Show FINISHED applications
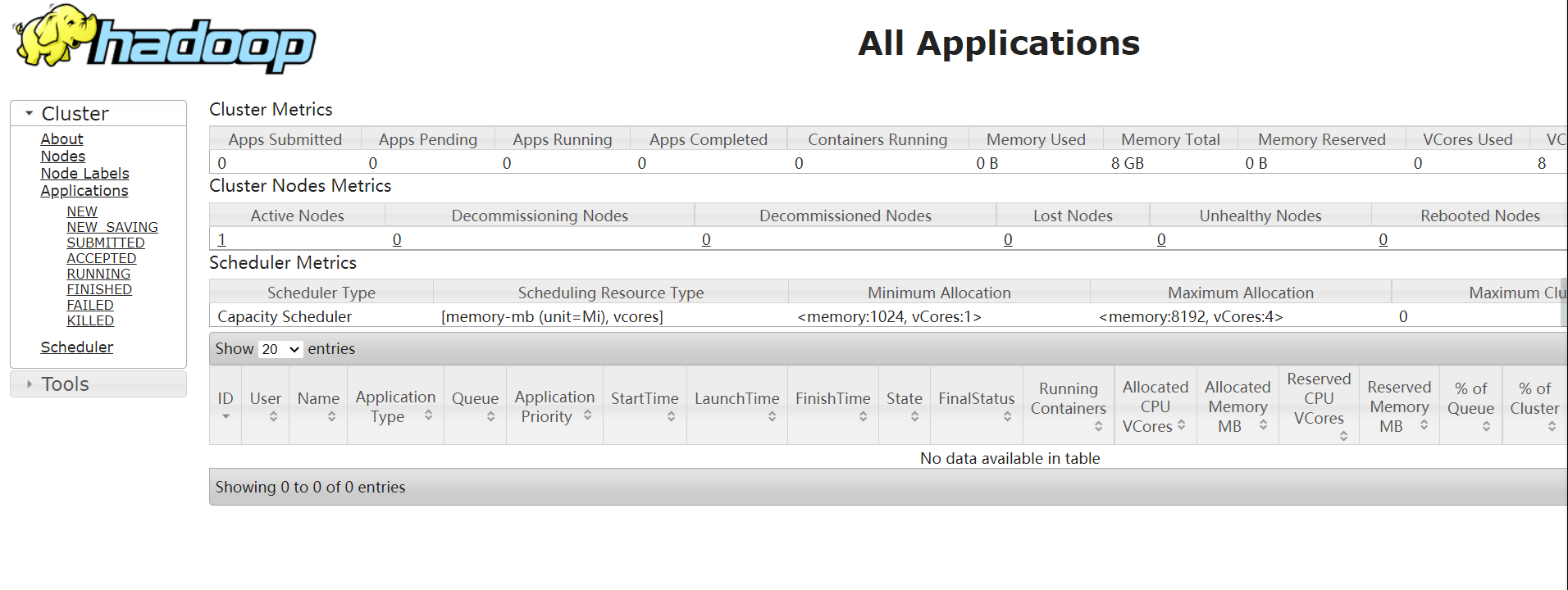This screenshot has width=1568, height=590. 99,289
